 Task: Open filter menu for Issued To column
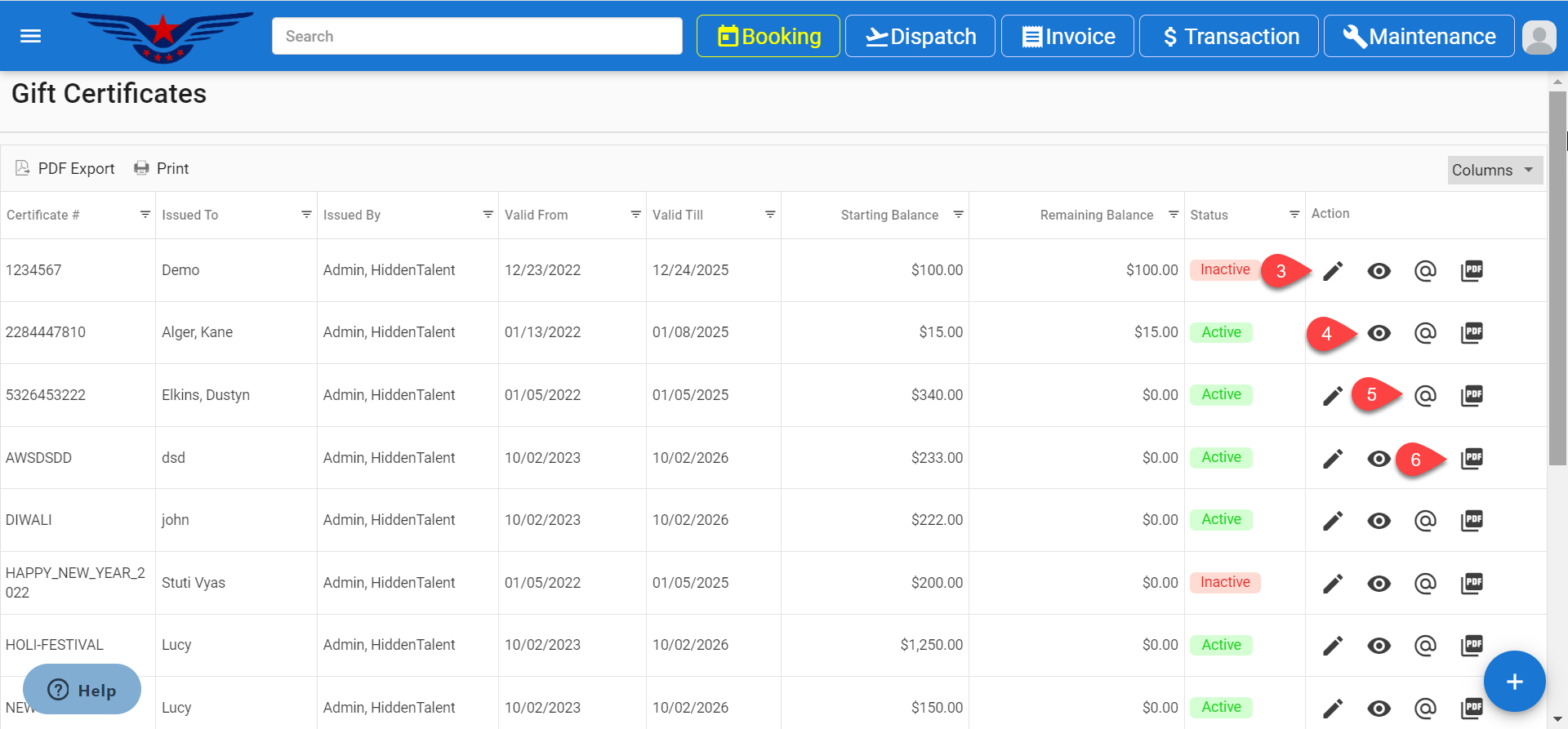306,215
